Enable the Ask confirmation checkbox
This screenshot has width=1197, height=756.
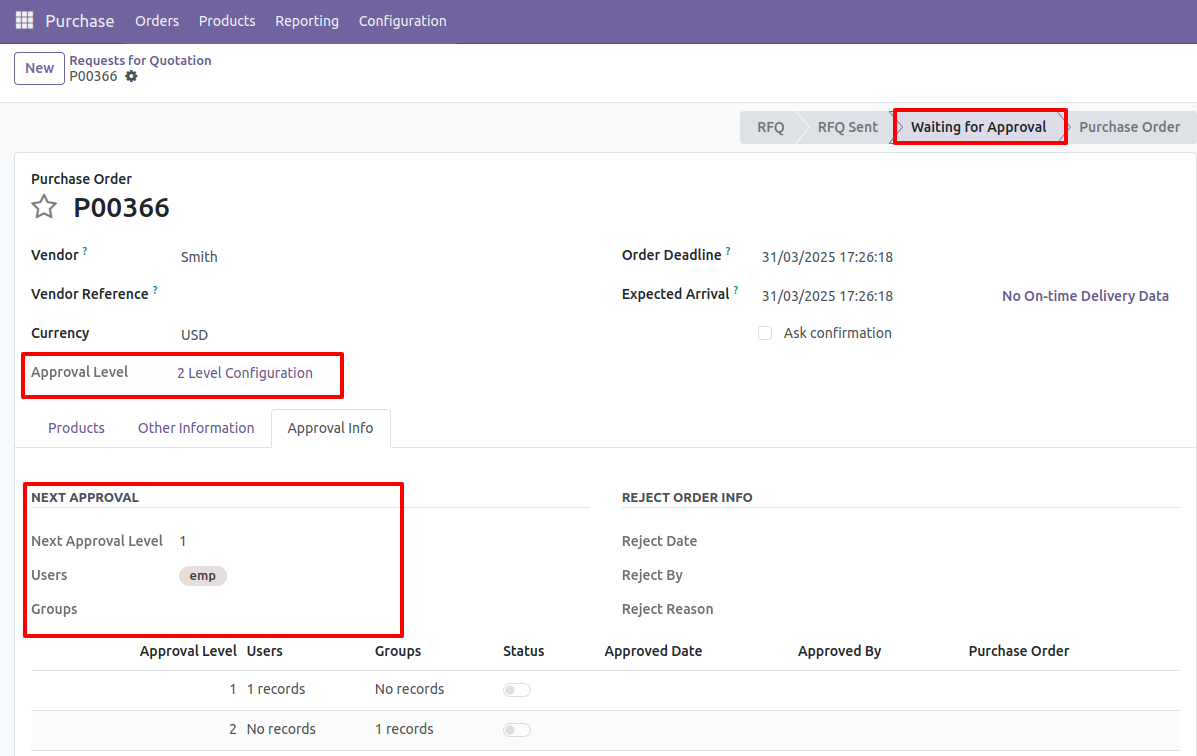765,332
